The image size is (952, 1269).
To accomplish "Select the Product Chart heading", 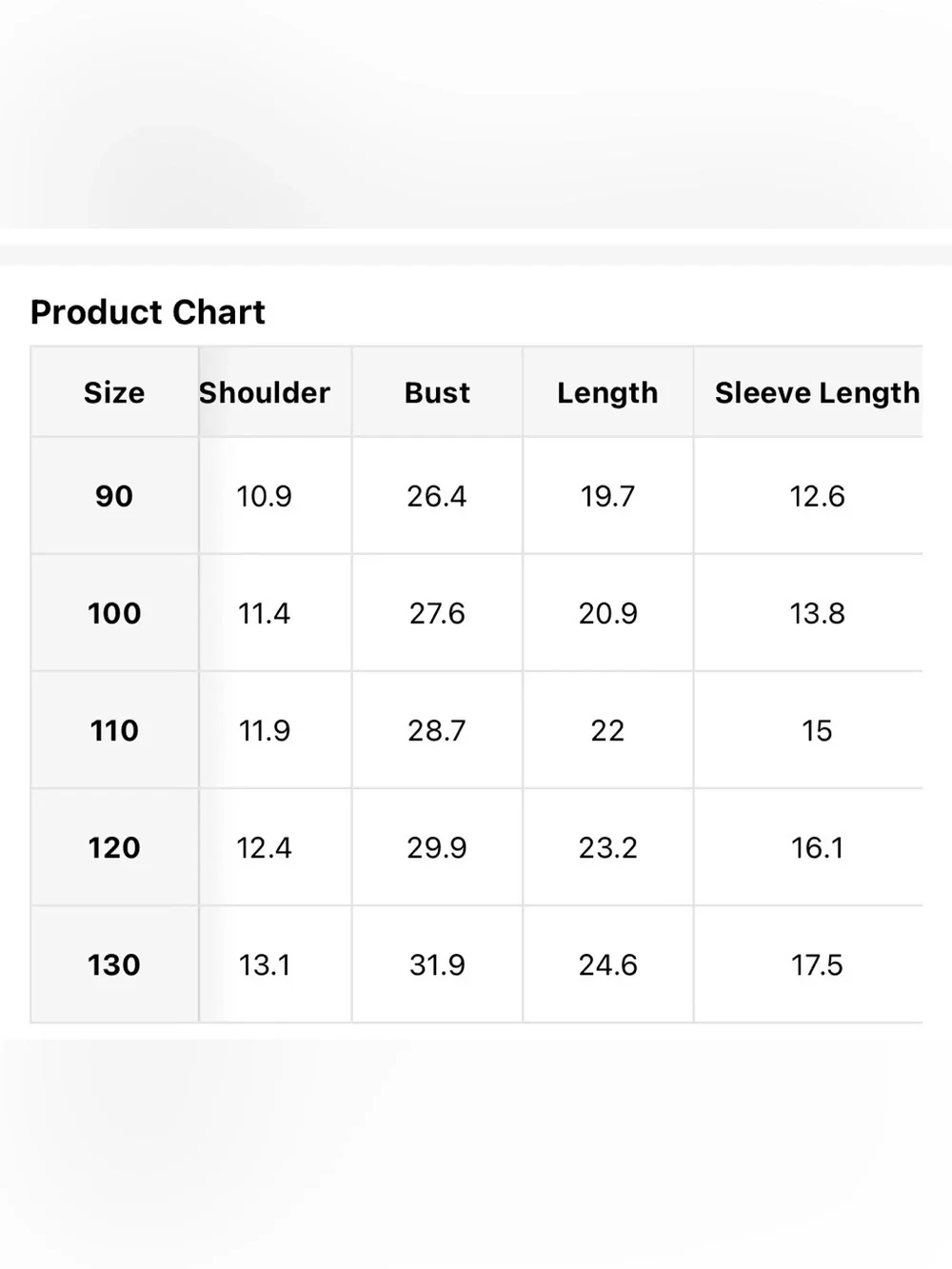I will (148, 312).
